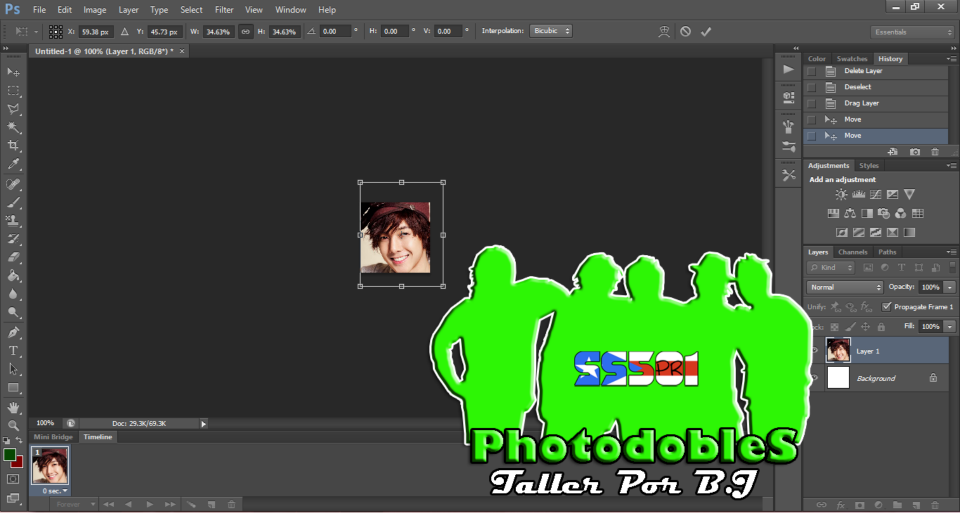Open the Essentials workspace dropdown
Viewport: 960px width, 513px height.
point(912,32)
